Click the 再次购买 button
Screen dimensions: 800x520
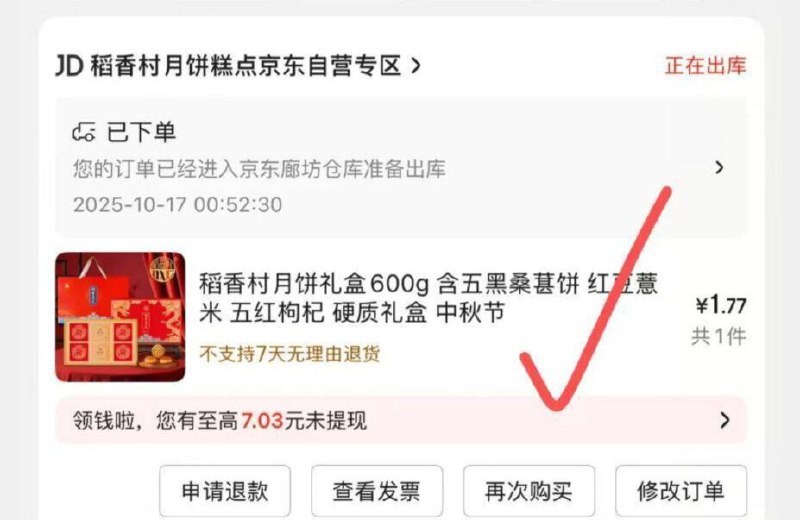pyautogui.click(x=529, y=491)
